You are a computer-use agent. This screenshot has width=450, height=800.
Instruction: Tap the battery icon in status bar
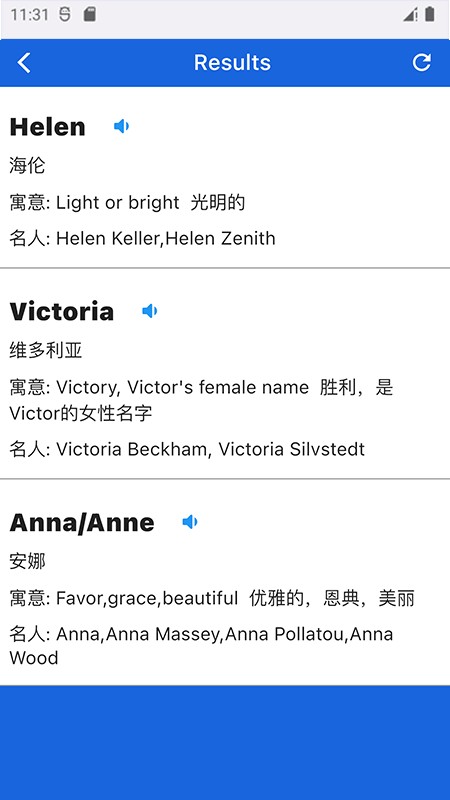(430, 14)
